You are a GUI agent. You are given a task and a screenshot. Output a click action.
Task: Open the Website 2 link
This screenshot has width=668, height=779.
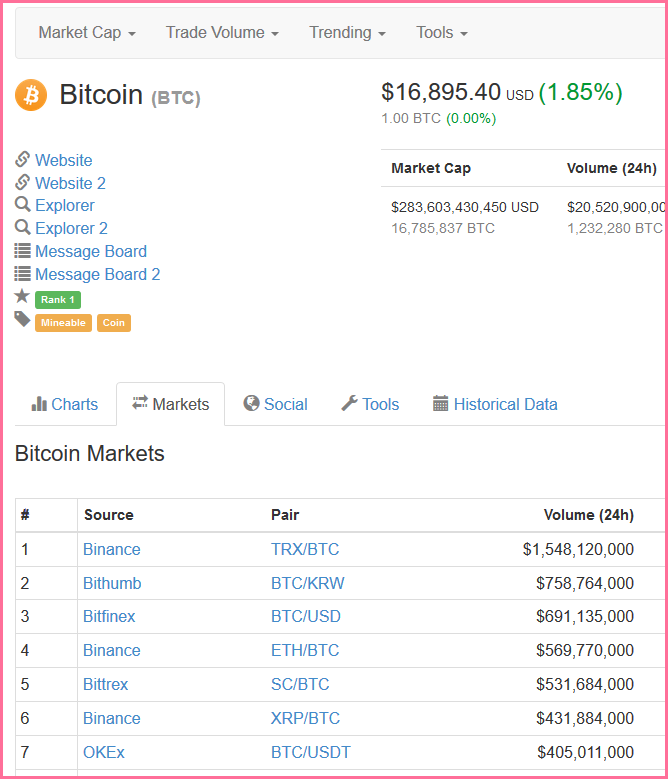tap(70, 183)
